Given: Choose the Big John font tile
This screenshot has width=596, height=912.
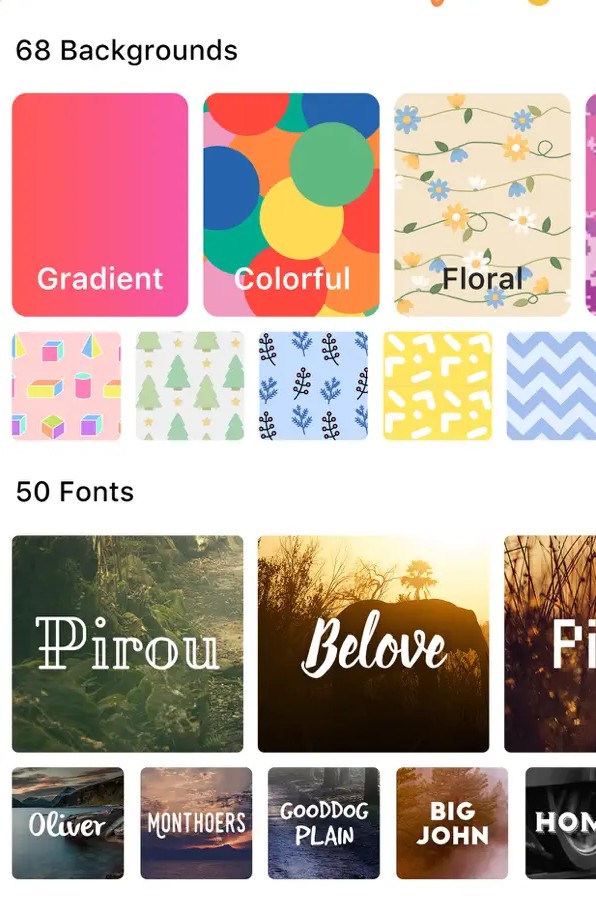Looking at the screenshot, I should (452, 823).
